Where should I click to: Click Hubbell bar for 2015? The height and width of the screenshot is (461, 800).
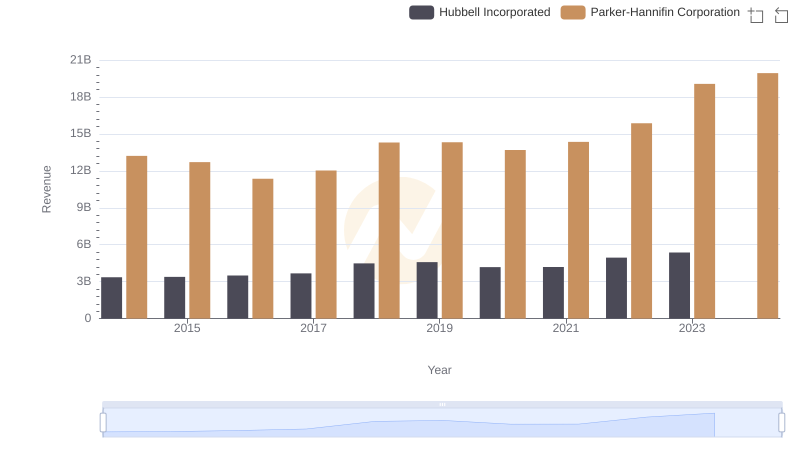tap(174, 298)
